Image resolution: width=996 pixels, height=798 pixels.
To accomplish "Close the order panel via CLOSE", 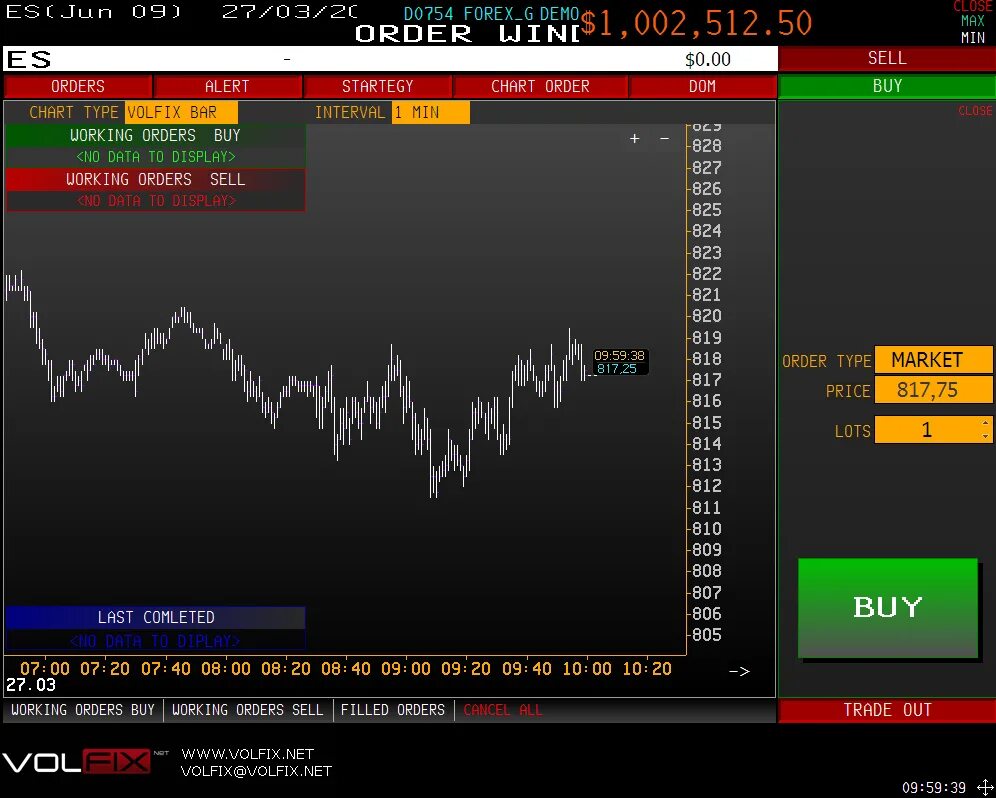I will pyautogui.click(x=975, y=111).
